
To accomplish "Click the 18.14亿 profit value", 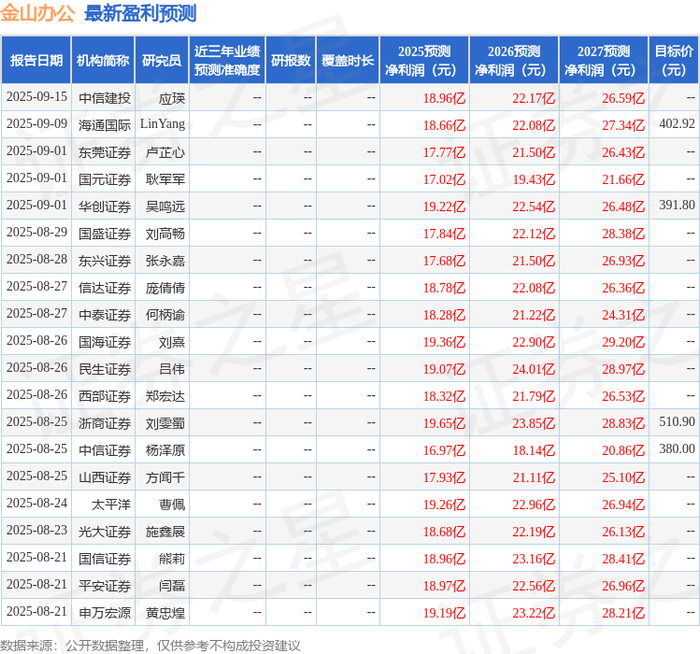I will (533, 450).
